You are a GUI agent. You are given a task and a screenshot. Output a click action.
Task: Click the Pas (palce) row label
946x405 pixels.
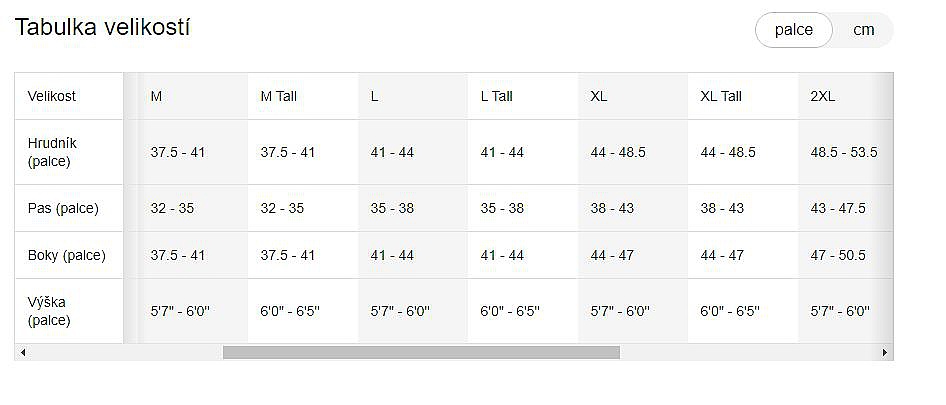(x=63, y=208)
